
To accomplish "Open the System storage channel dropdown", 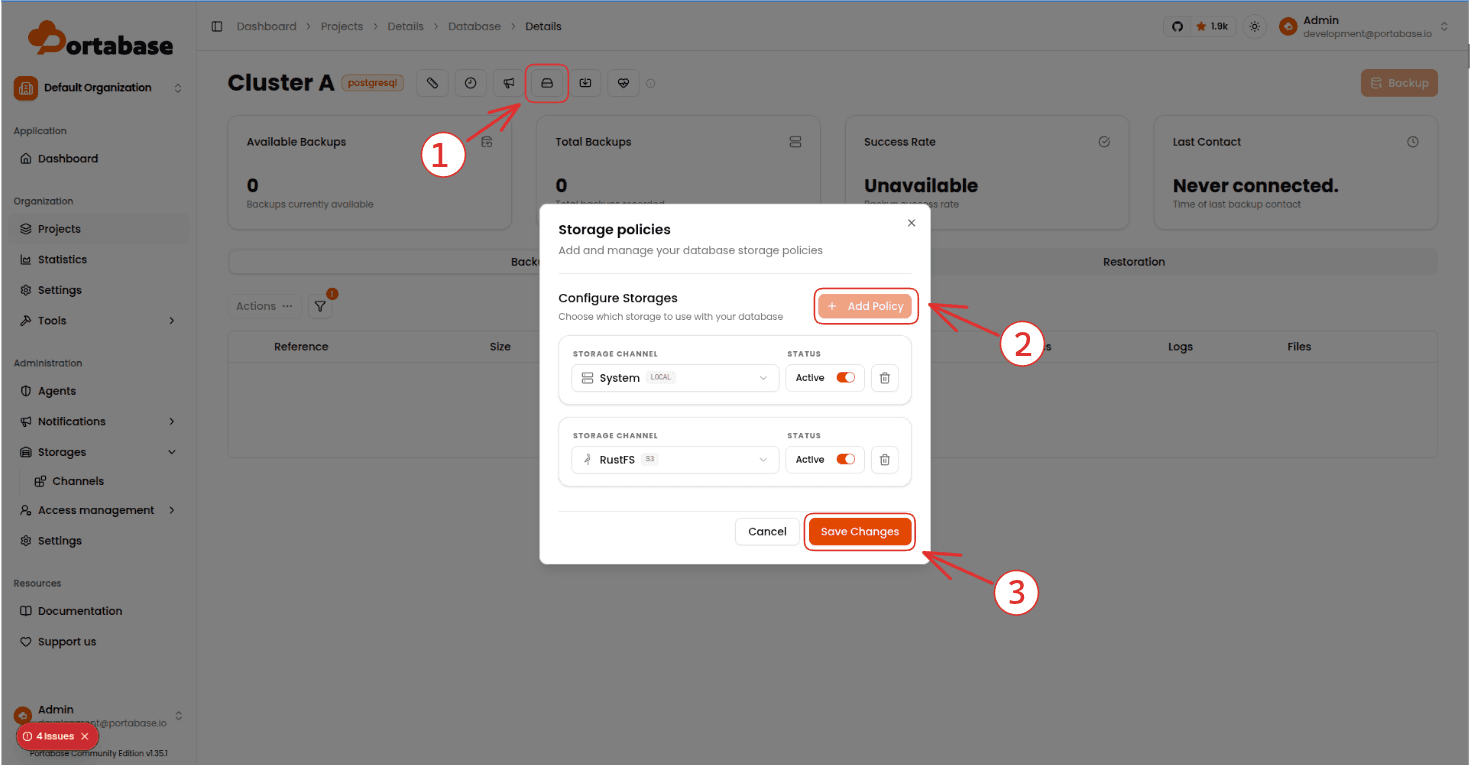I will (676, 378).
